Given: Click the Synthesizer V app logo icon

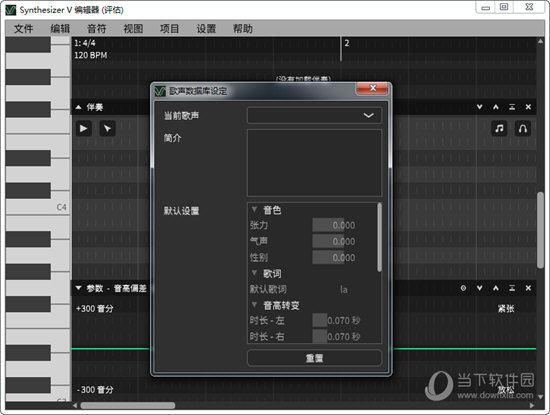Looking at the screenshot, I should 11,10.
